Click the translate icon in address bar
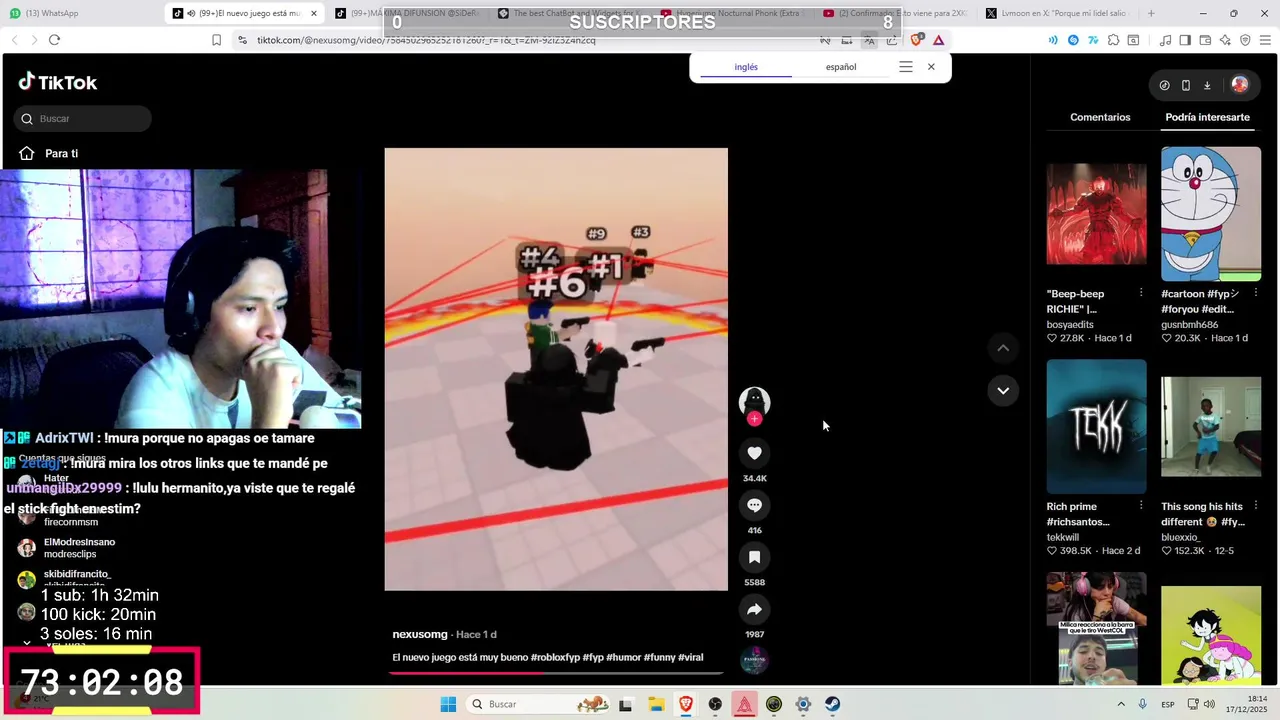This screenshot has height=720, width=1280. (869, 40)
